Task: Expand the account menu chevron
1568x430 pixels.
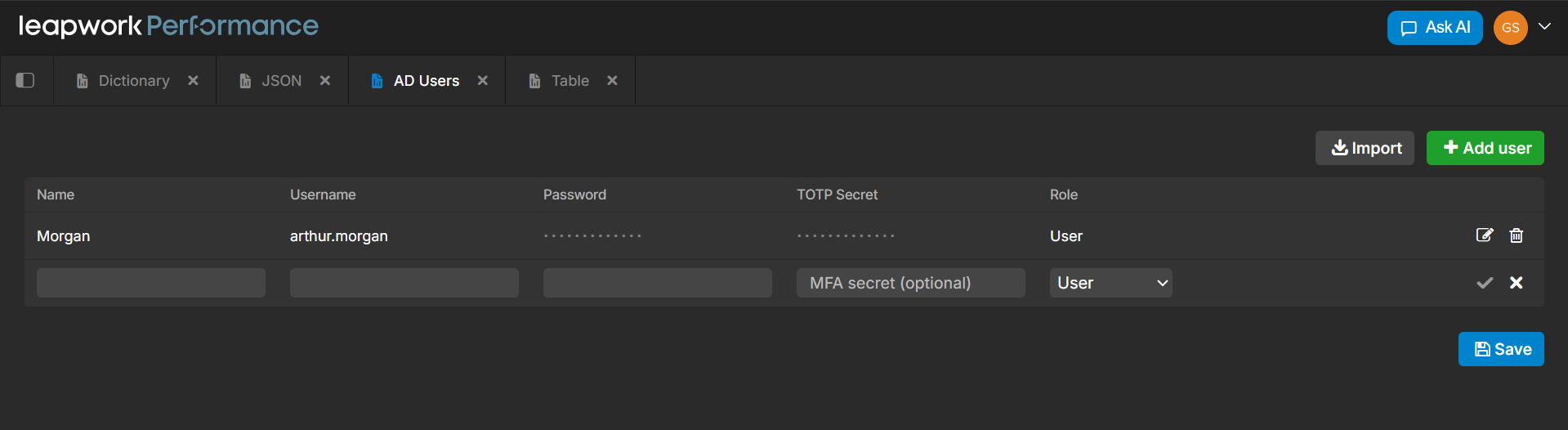Action: (1544, 26)
